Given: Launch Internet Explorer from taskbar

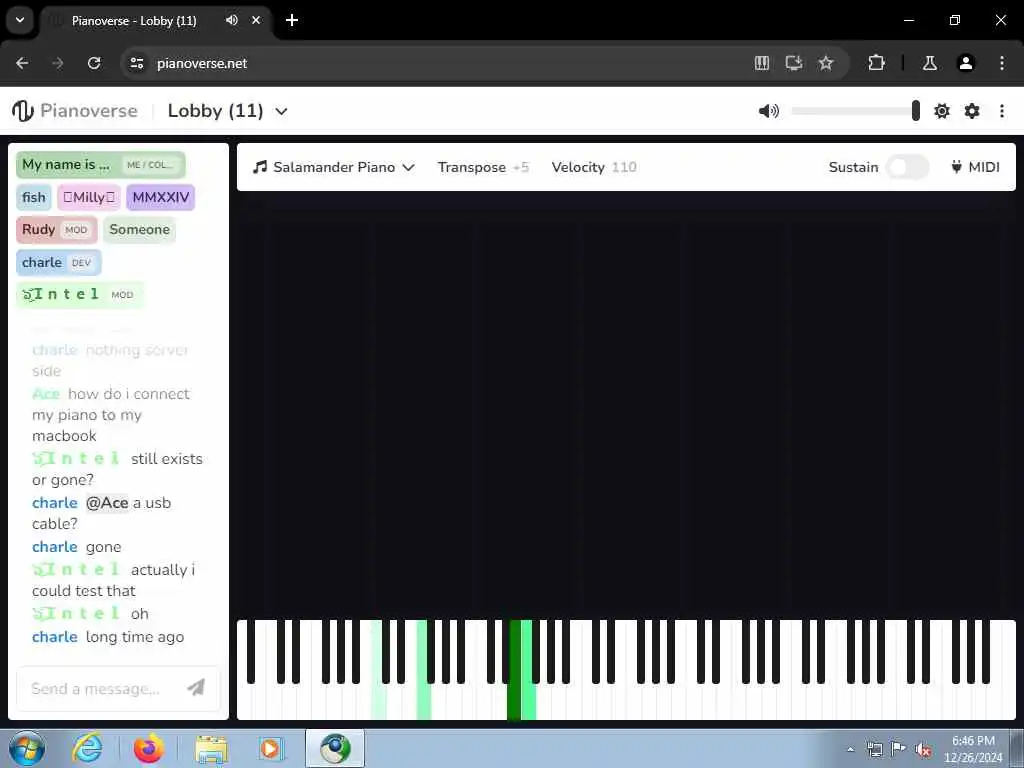Looking at the screenshot, I should pyautogui.click(x=88, y=748).
